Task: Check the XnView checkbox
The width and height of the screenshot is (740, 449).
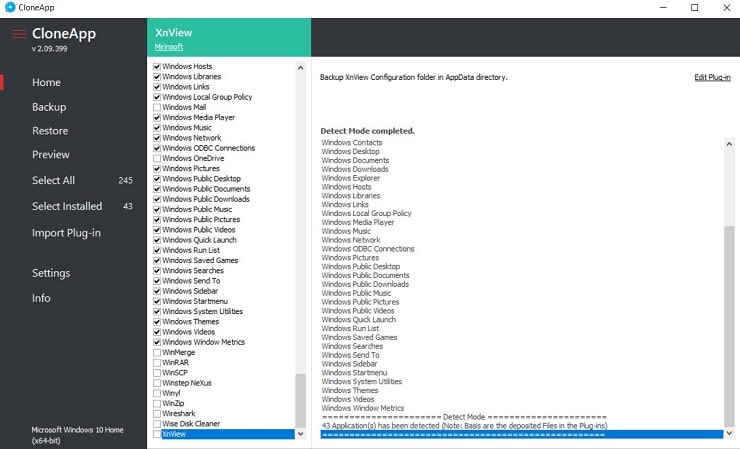Action: pos(157,434)
